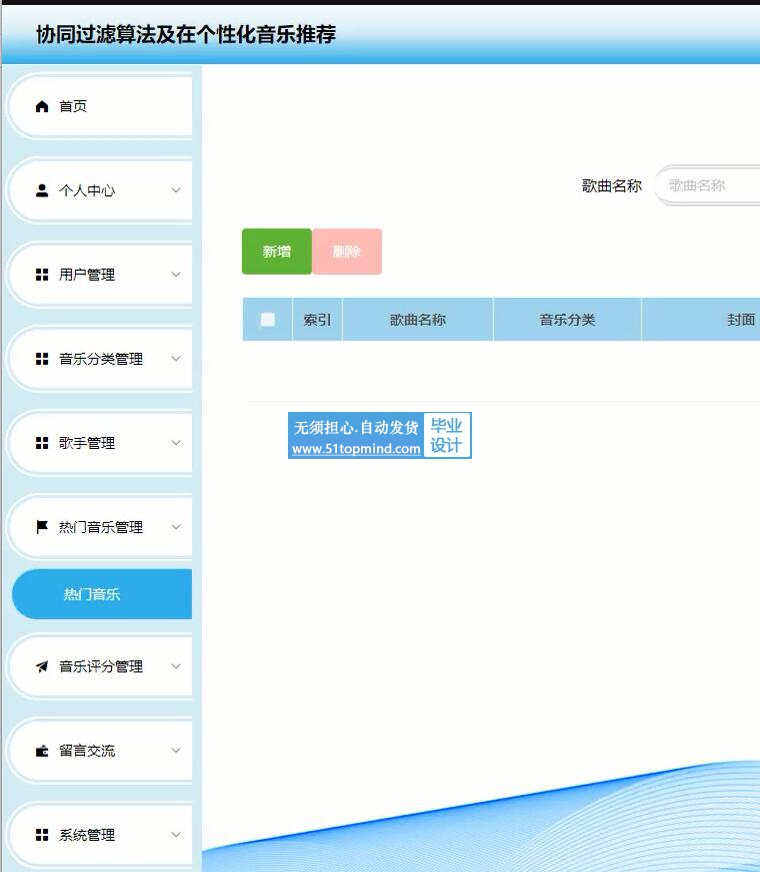
Task: Click the grid icon beside 系统管理
Action: click(x=42, y=835)
